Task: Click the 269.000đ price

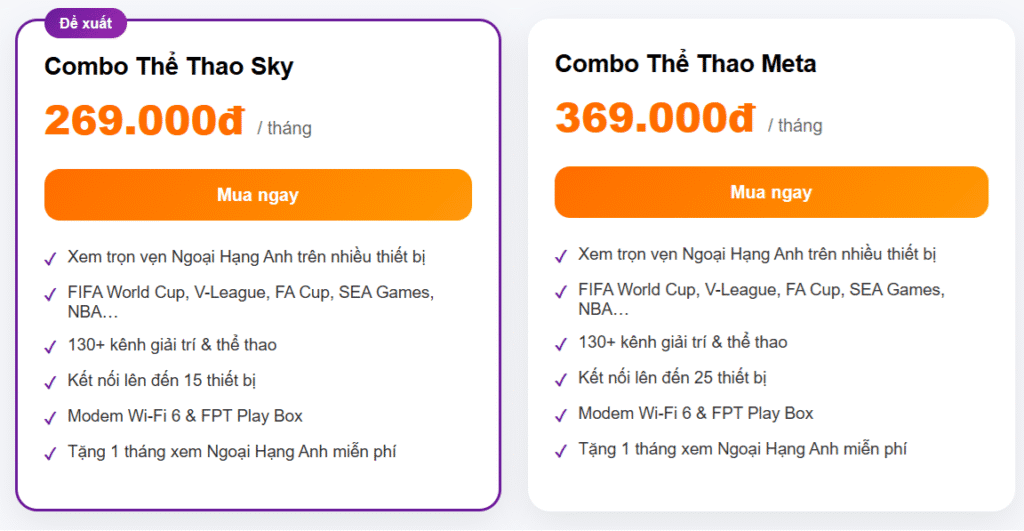Action: click(x=144, y=122)
